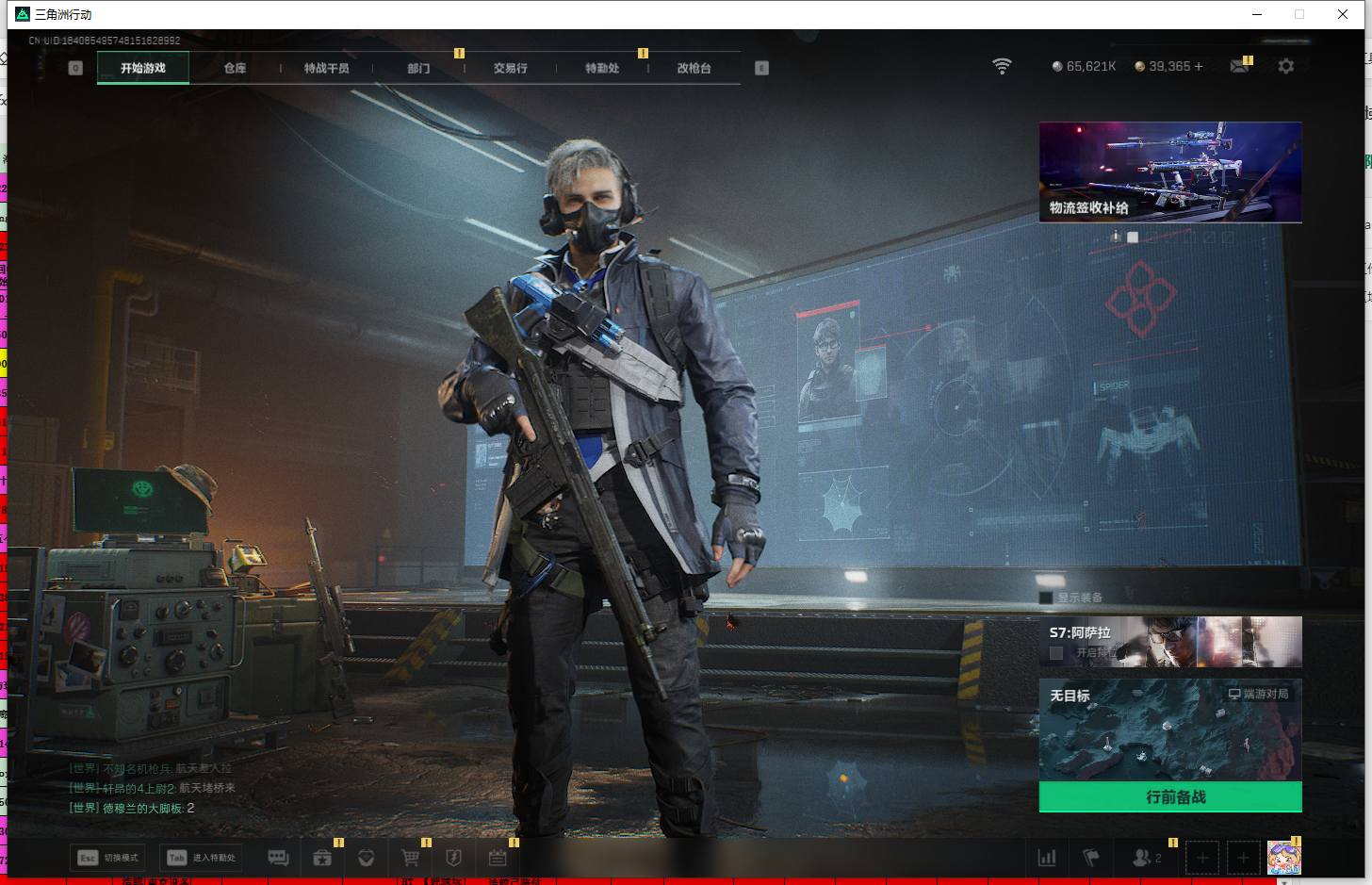Check the network signal icon
The image size is (1372, 885).
pos(1002,66)
